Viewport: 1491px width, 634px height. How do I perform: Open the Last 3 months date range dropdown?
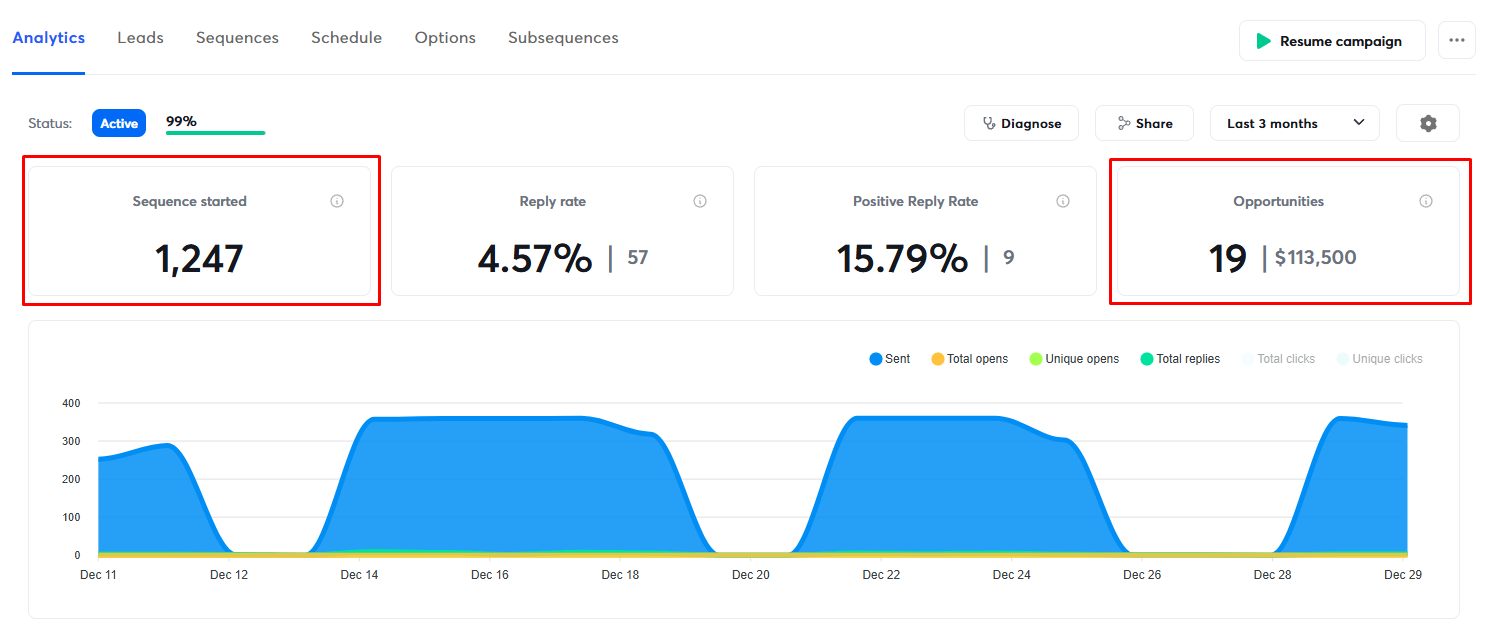(1294, 122)
